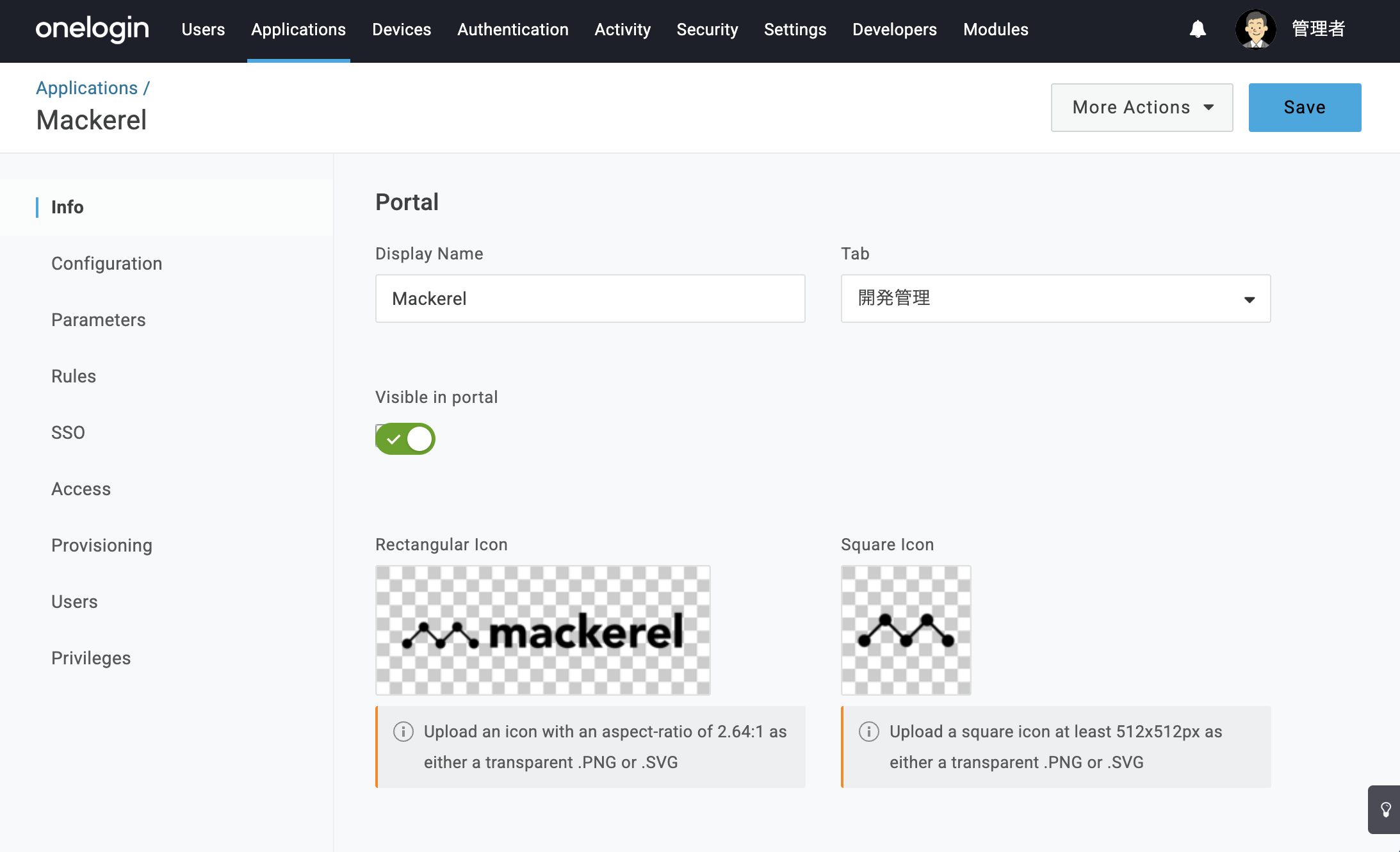The height and width of the screenshot is (852, 1400).
Task: Click the notification bell icon
Action: tap(1198, 29)
